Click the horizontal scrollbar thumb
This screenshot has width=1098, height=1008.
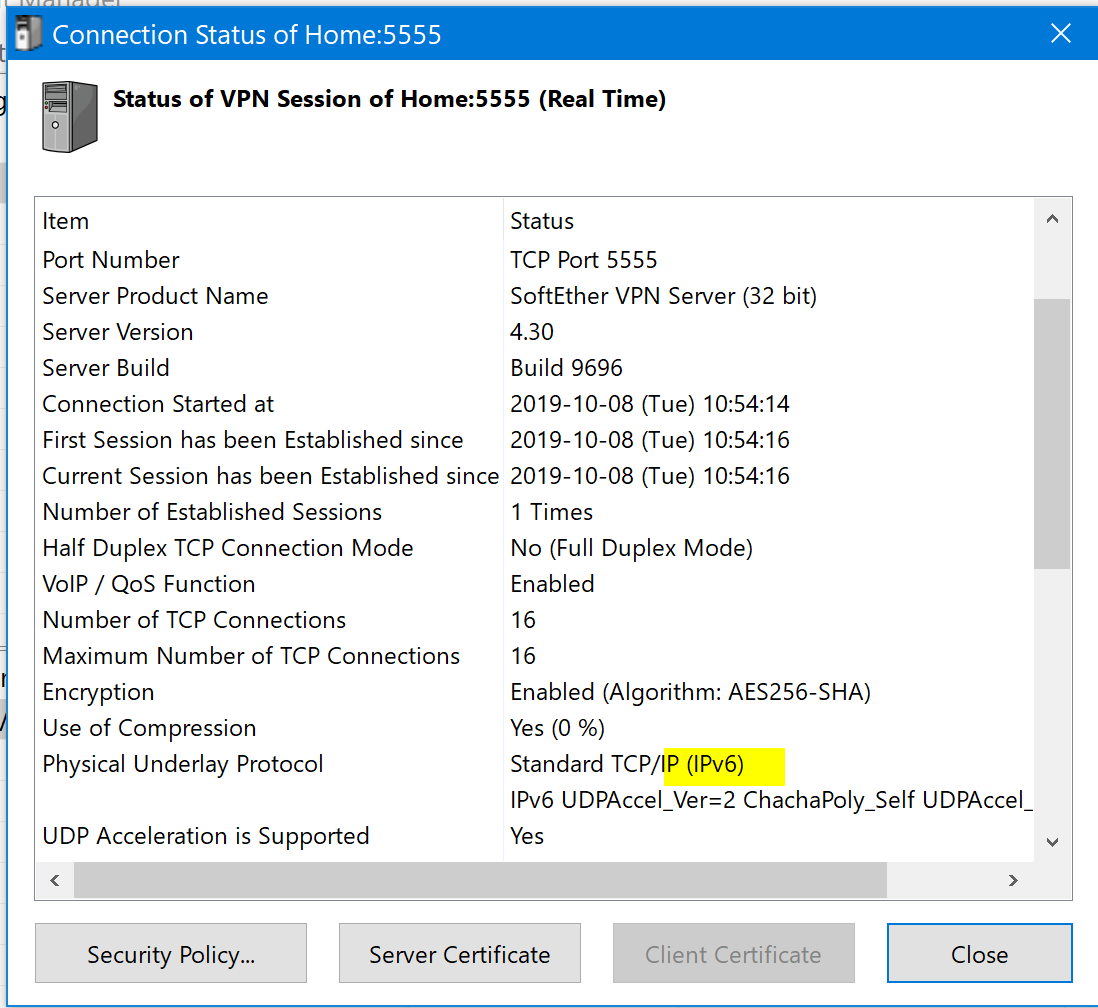480,881
